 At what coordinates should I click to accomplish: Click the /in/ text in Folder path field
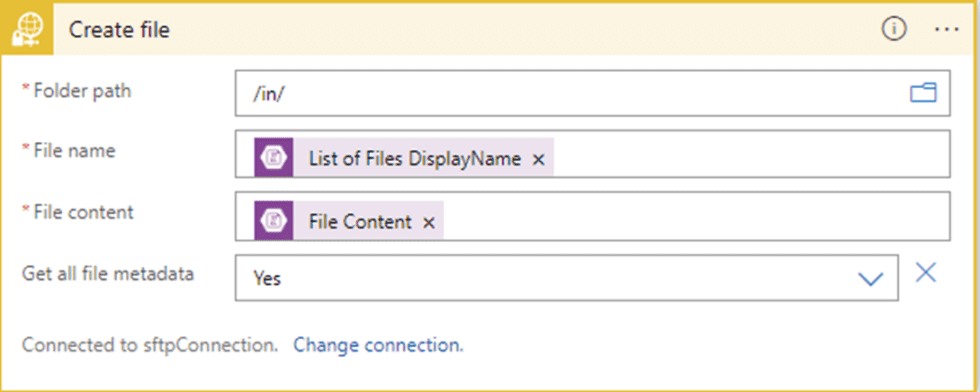[x=269, y=94]
